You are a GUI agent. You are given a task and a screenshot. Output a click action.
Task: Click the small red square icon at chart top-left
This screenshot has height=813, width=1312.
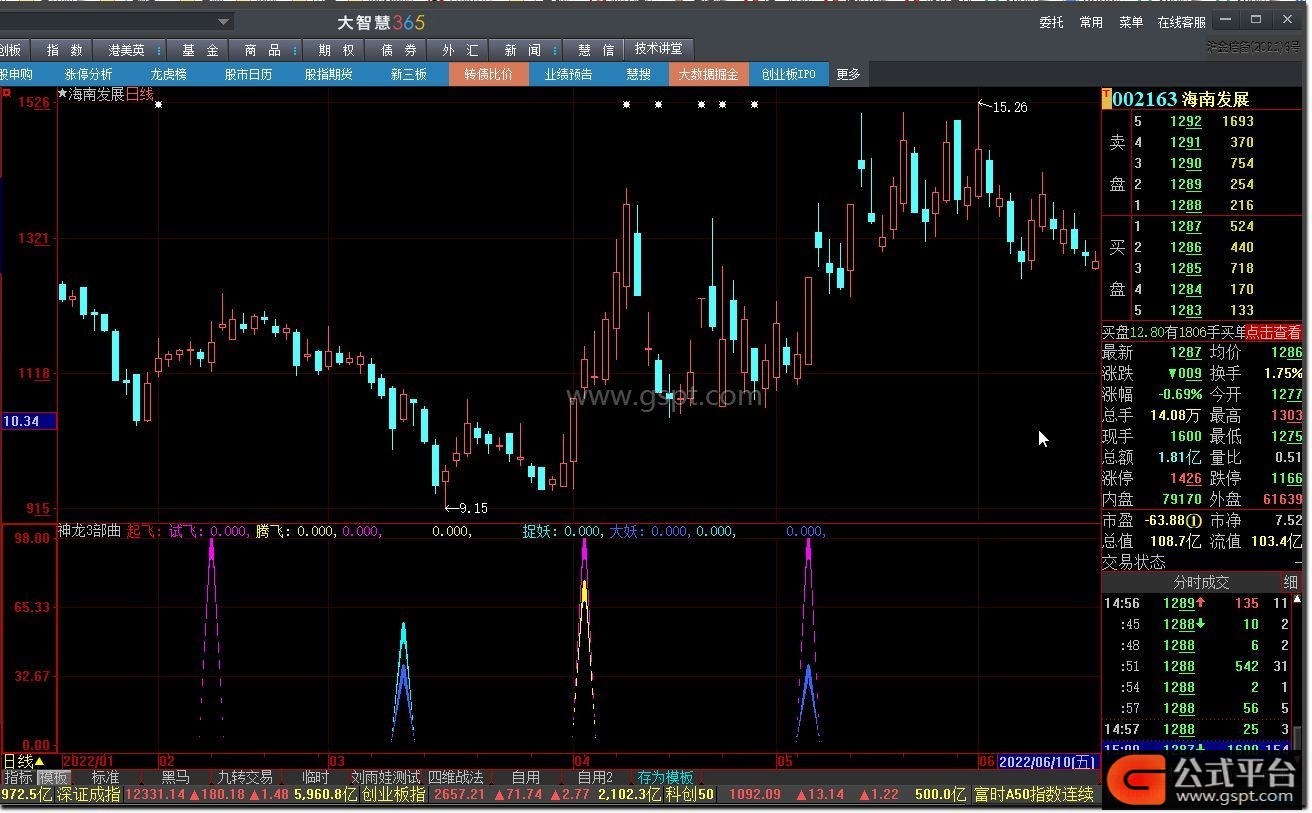tap(6, 93)
